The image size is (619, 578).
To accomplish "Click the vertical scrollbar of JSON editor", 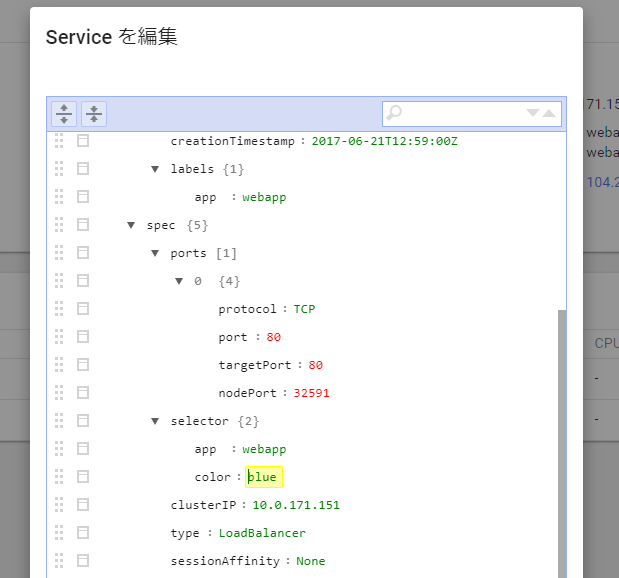I will 562,442.
